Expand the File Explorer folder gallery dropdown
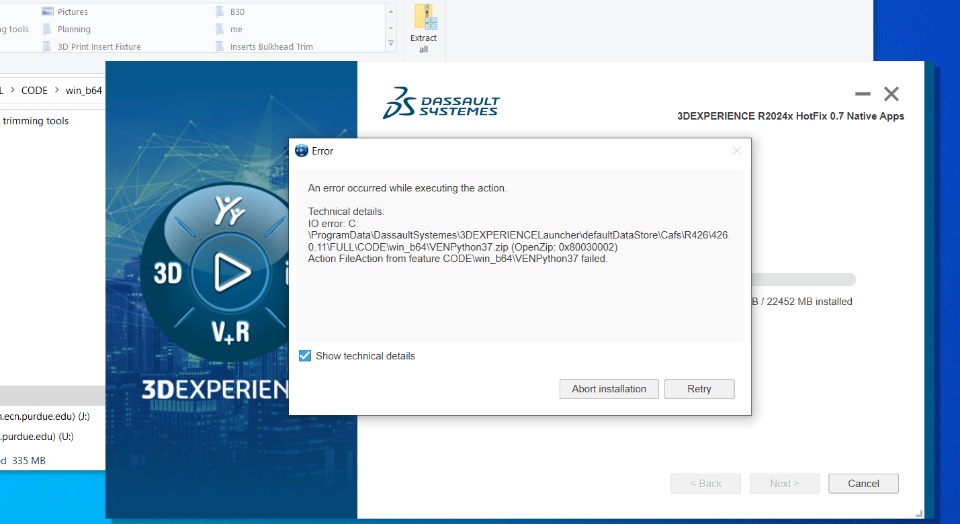The height and width of the screenshot is (524, 960). pos(391,43)
